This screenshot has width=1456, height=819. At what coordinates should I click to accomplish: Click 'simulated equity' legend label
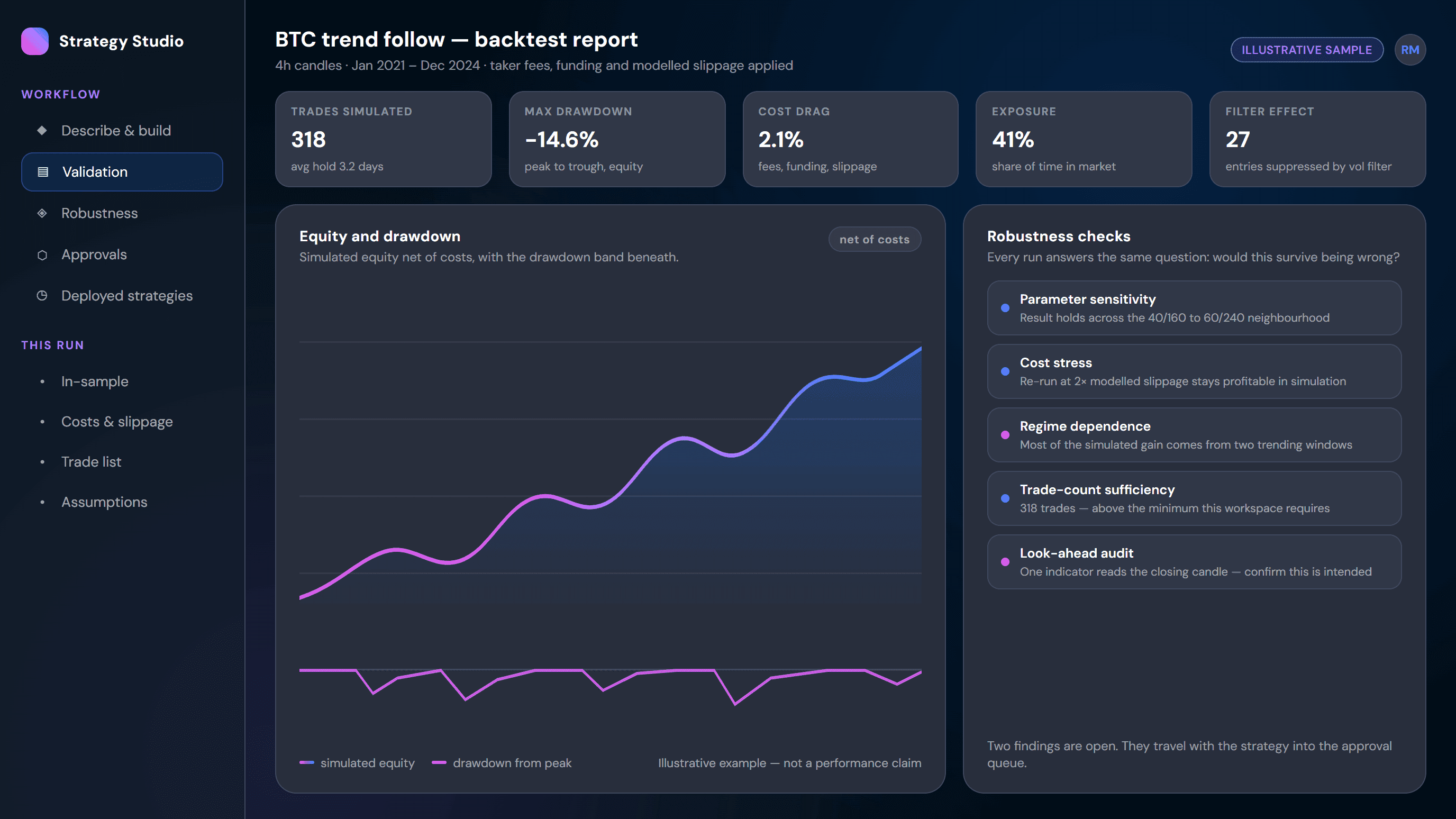click(367, 763)
